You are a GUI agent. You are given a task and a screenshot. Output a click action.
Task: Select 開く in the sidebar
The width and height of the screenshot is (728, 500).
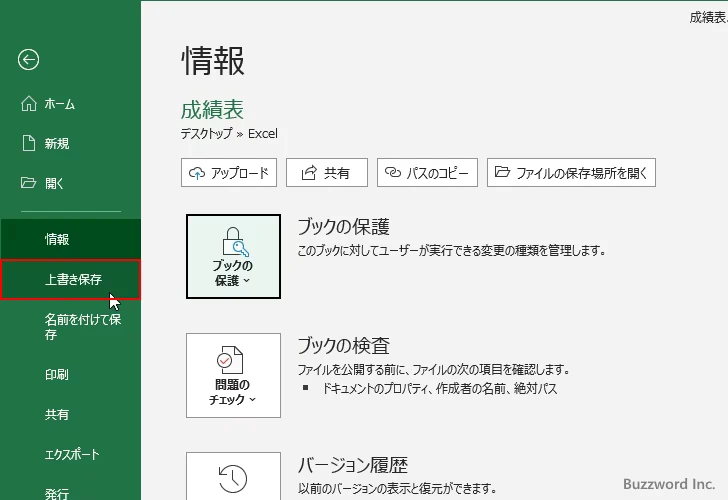coord(71,183)
